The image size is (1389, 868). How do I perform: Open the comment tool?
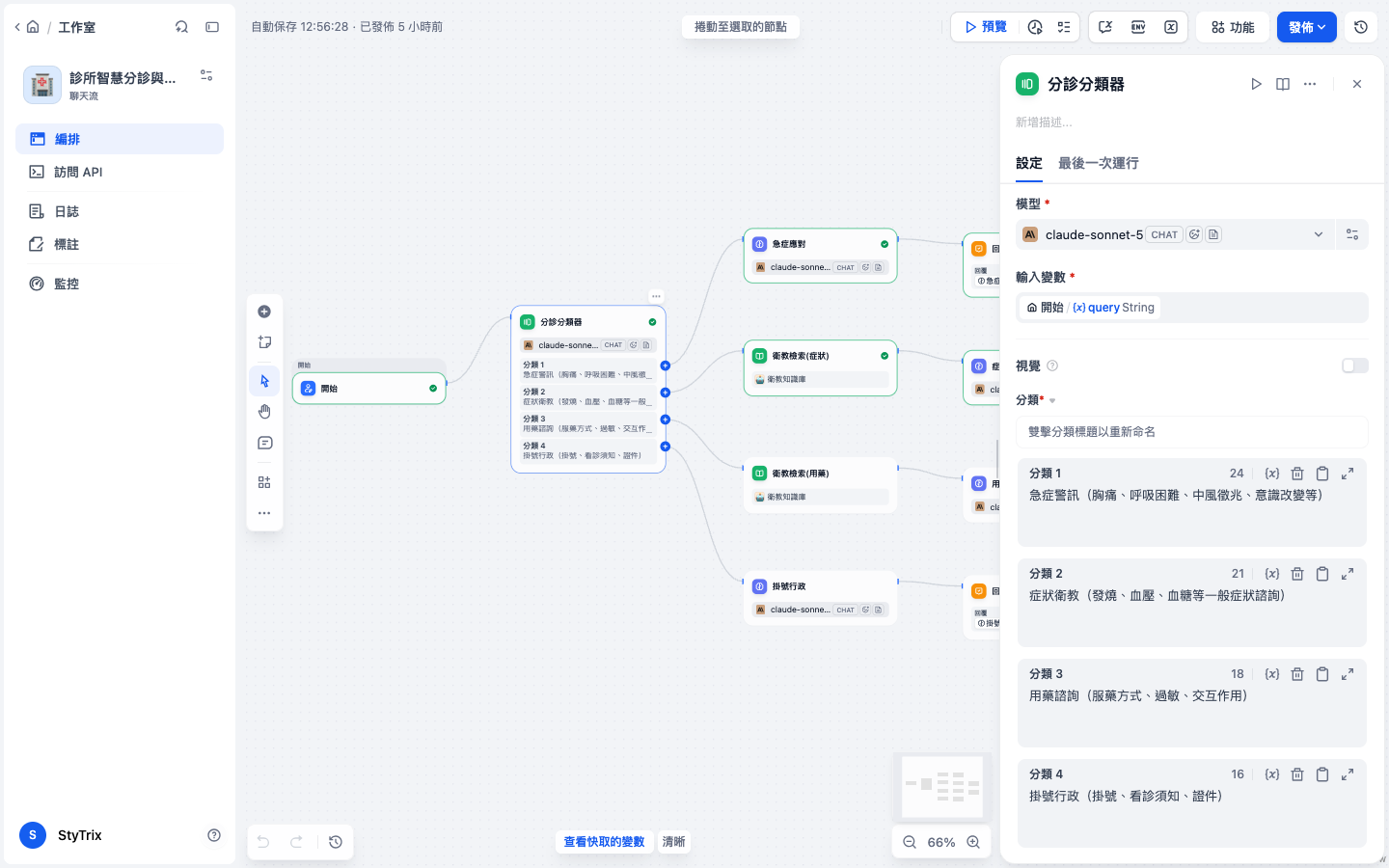click(x=264, y=444)
